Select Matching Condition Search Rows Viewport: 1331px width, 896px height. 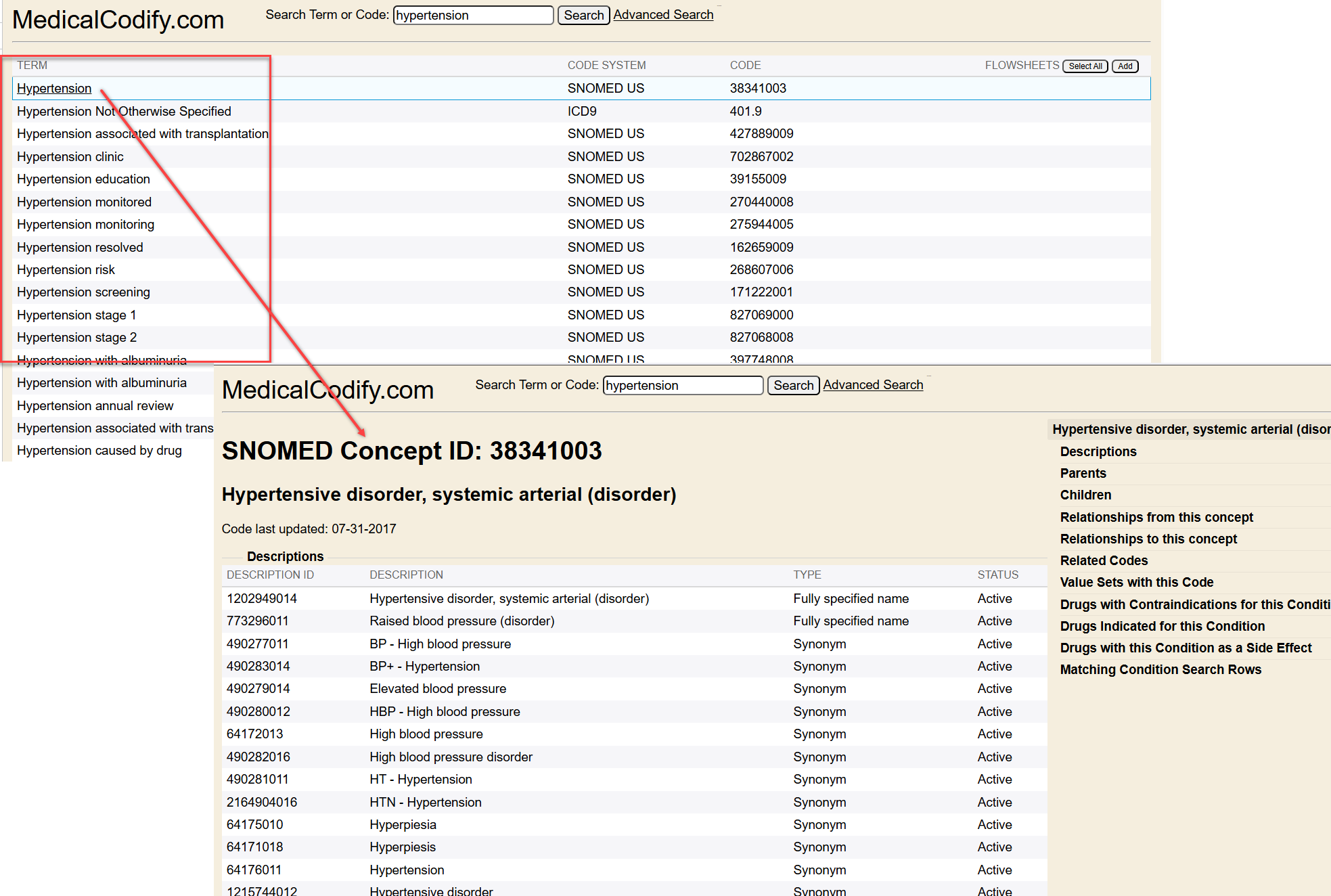click(x=1160, y=669)
